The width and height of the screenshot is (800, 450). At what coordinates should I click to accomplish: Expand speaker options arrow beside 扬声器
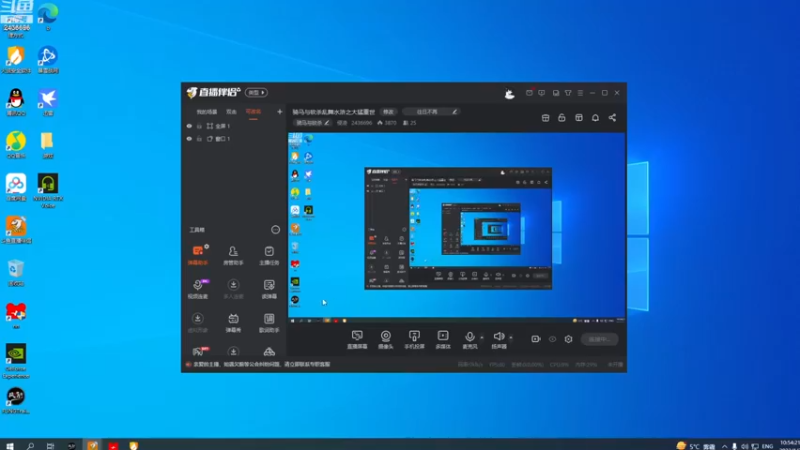click(x=511, y=337)
